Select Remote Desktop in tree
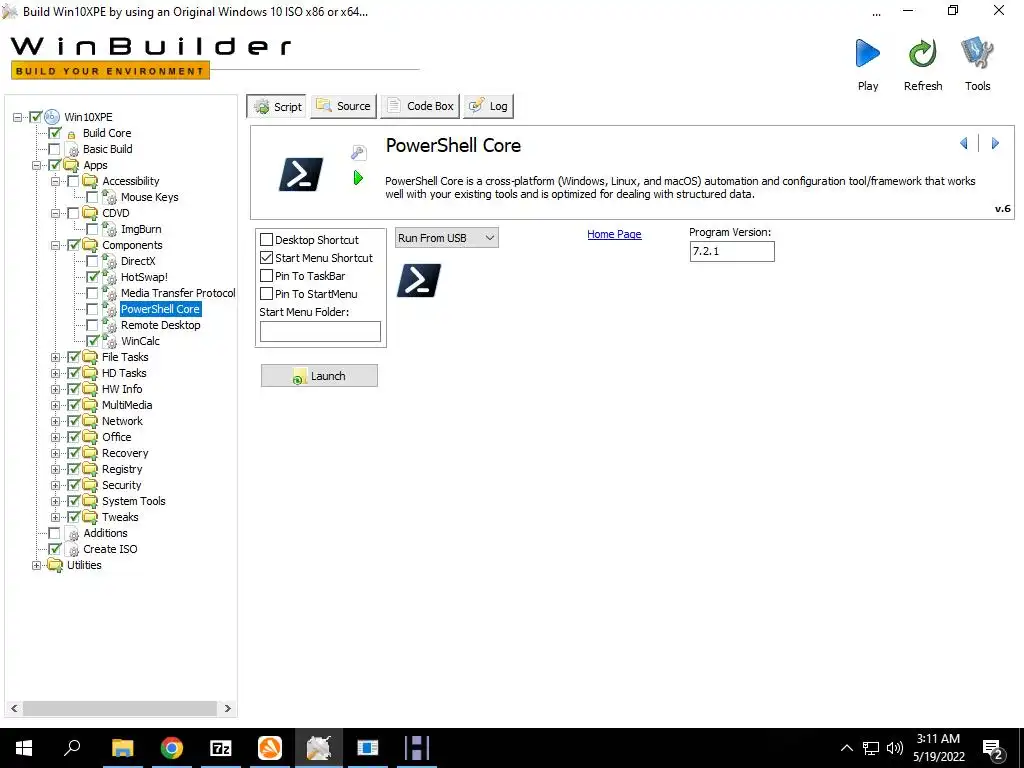Viewport: 1024px width, 768px height. point(160,325)
